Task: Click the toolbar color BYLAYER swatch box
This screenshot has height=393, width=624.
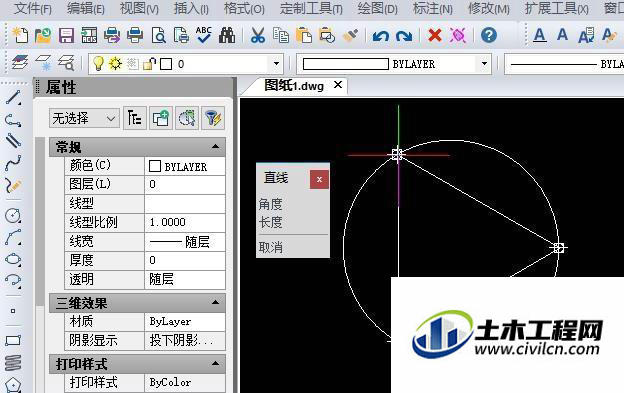Action: 345,64
